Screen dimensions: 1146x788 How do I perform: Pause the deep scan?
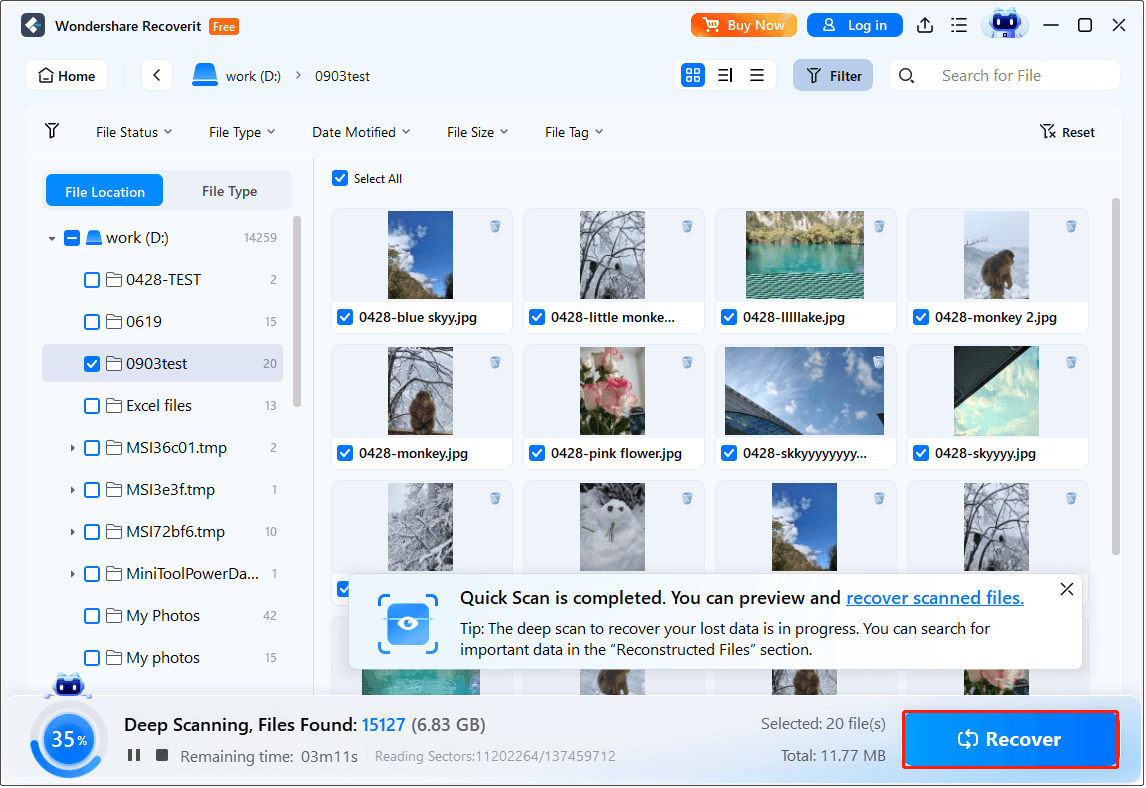134,755
